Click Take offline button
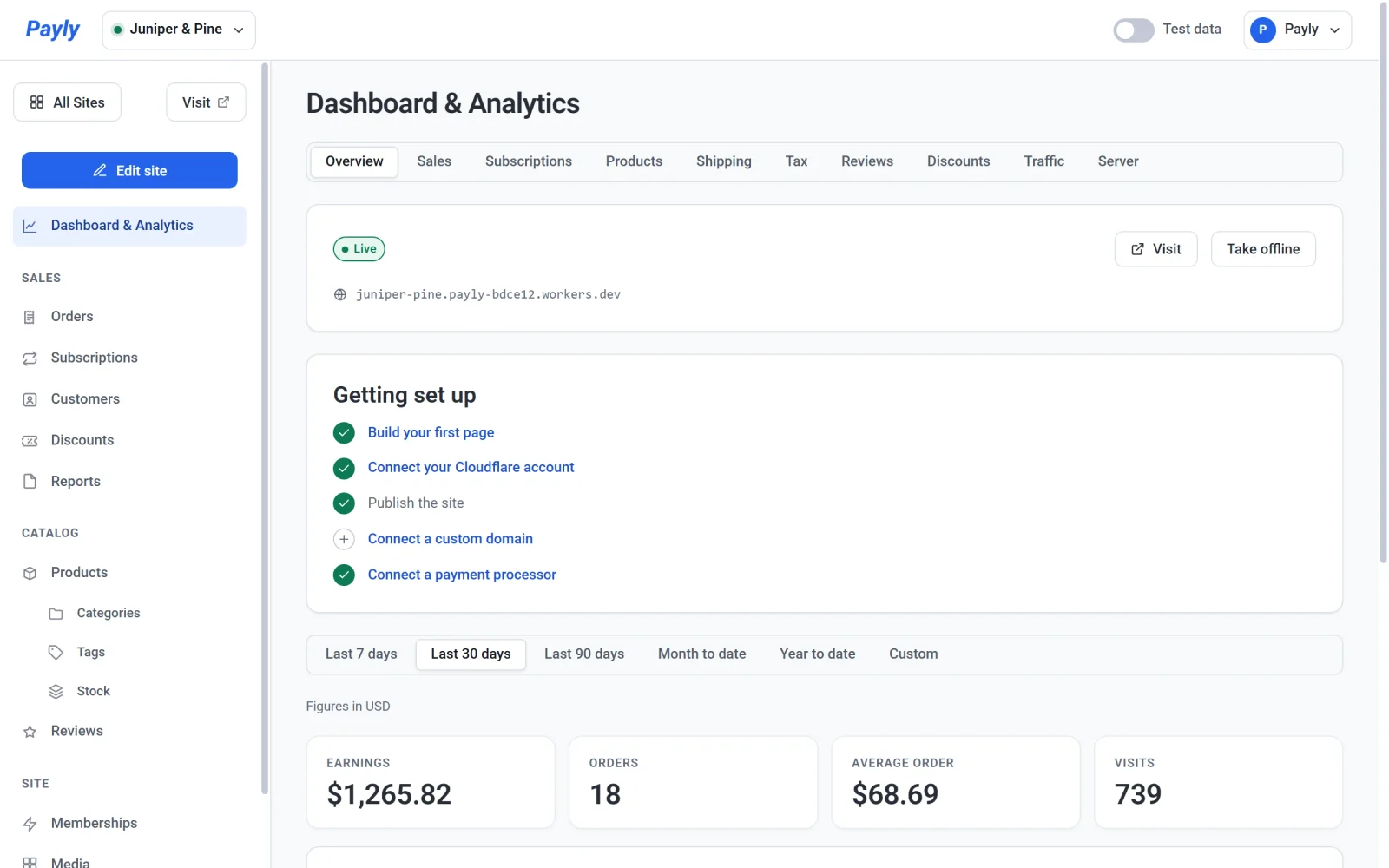Viewport: 1389px width, 868px height. tap(1263, 249)
